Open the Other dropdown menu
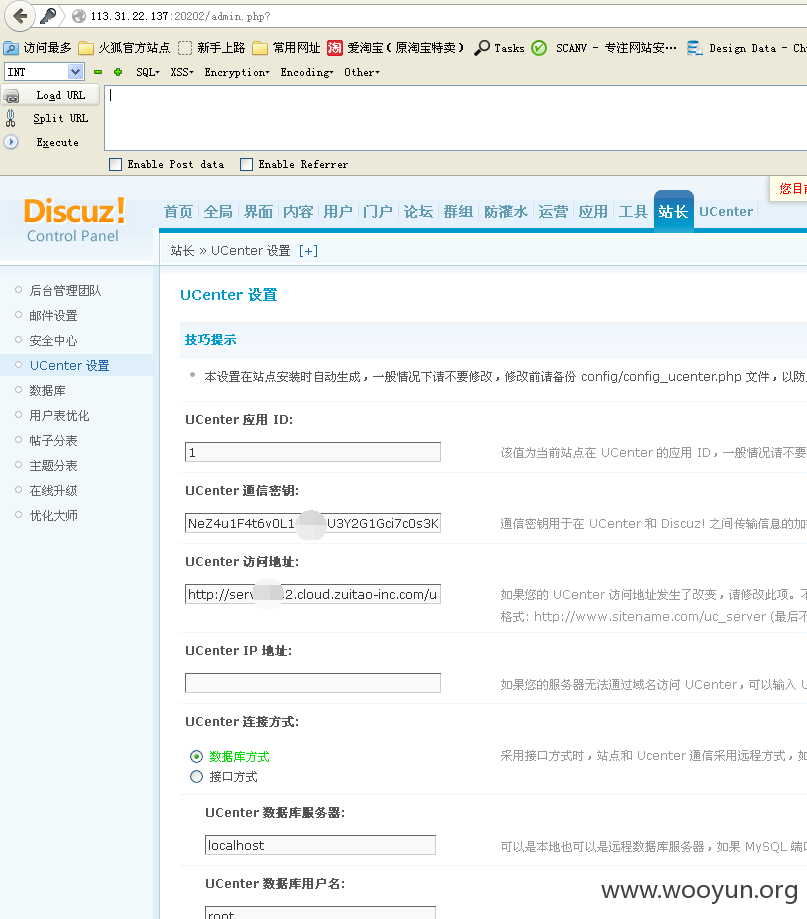807x919 pixels. tap(362, 72)
